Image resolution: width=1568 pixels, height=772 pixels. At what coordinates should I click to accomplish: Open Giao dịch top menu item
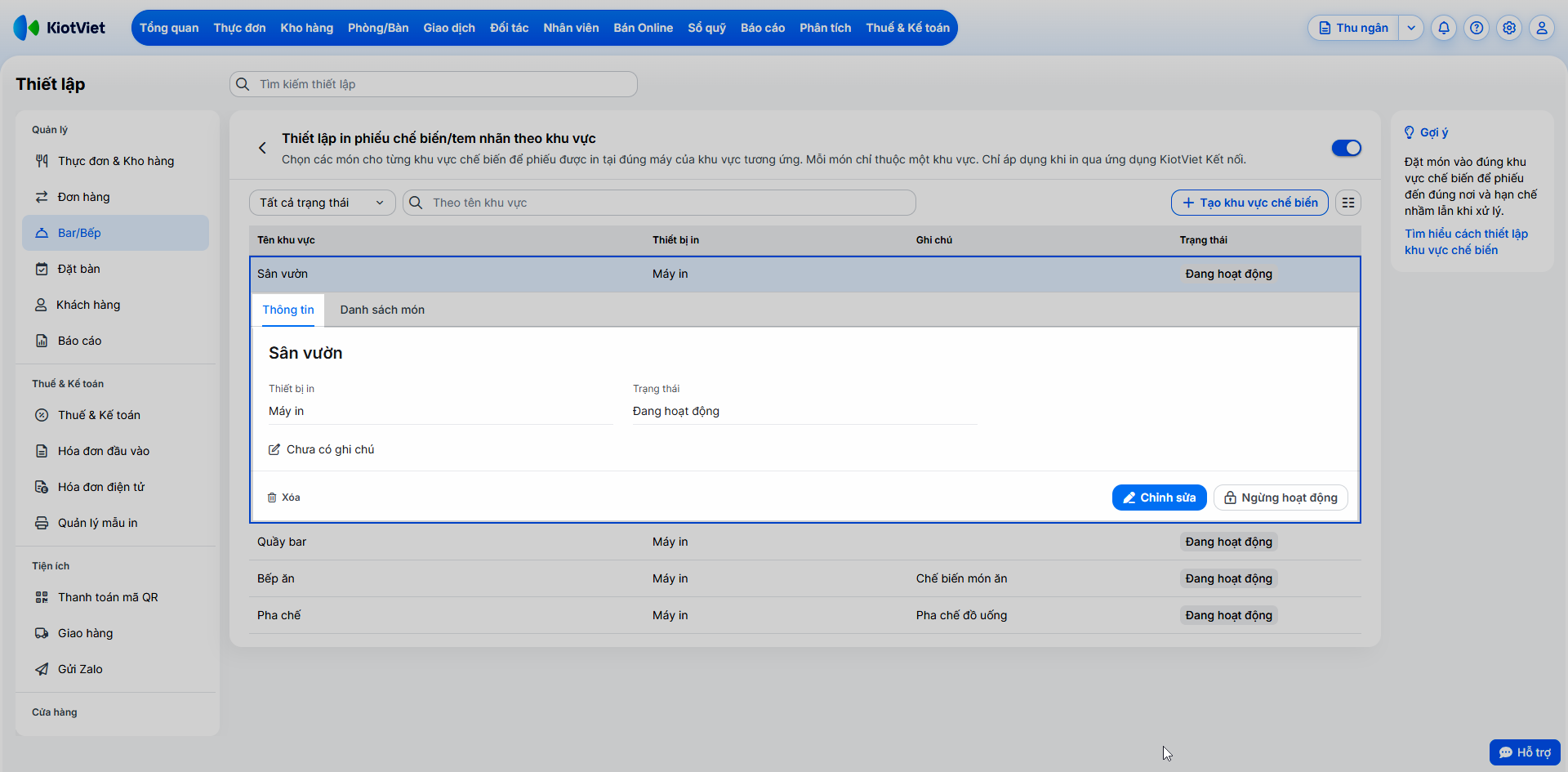pos(449,28)
